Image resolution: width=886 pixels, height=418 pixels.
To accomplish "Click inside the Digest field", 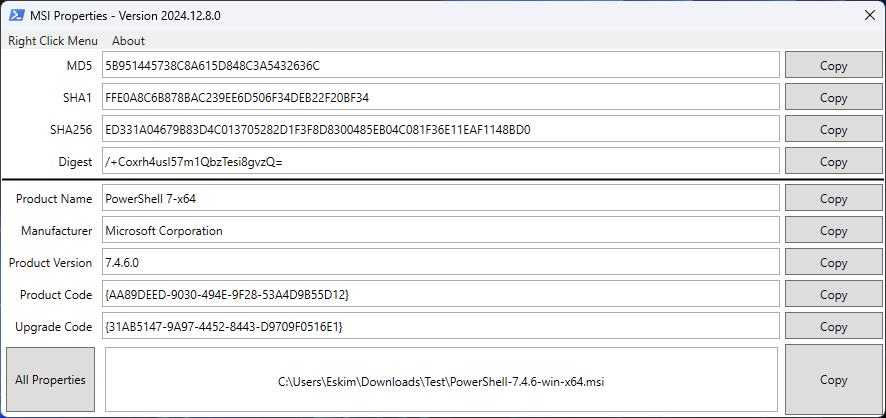I will click(441, 162).
